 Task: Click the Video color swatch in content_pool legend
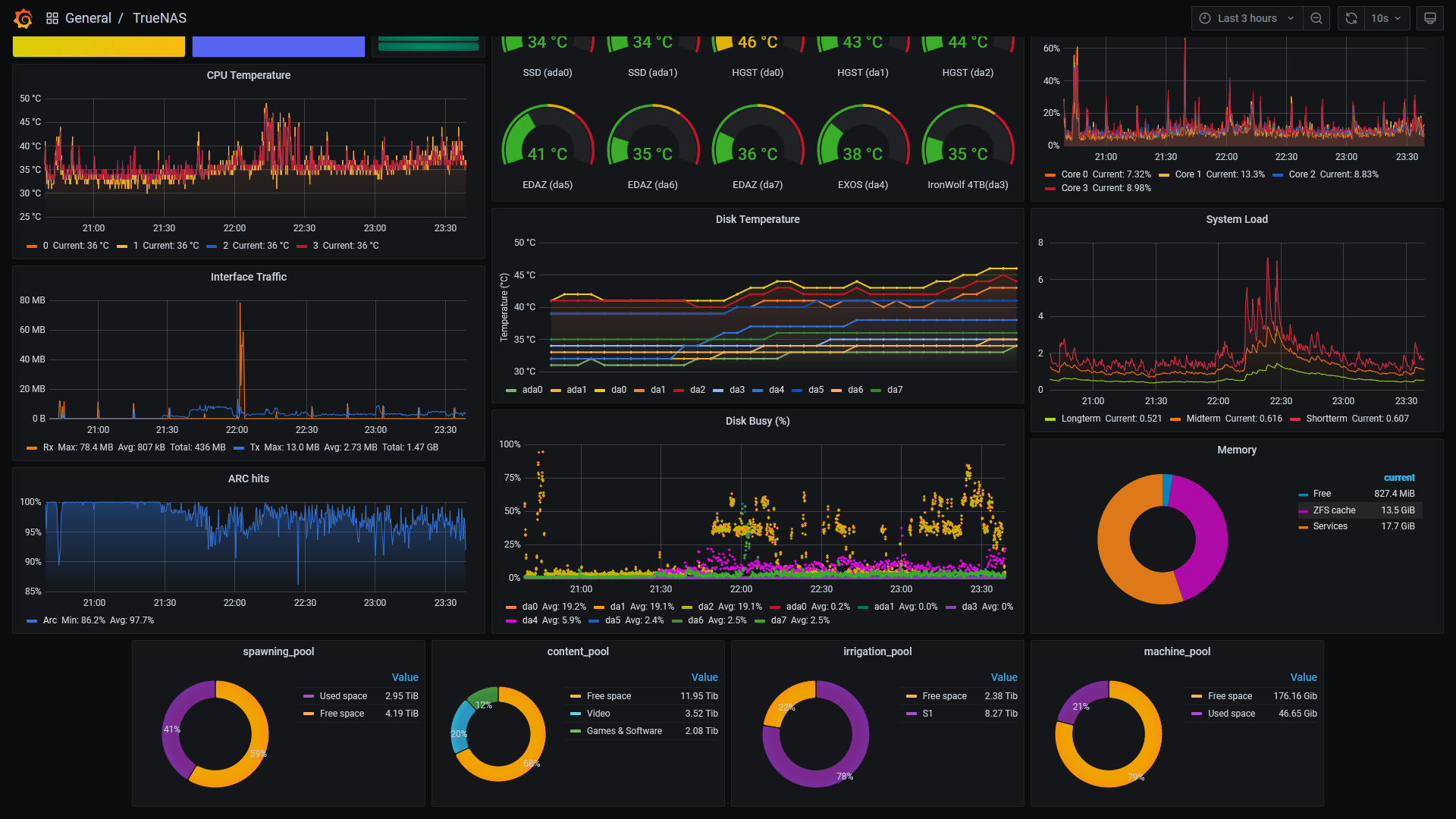click(576, 714)
